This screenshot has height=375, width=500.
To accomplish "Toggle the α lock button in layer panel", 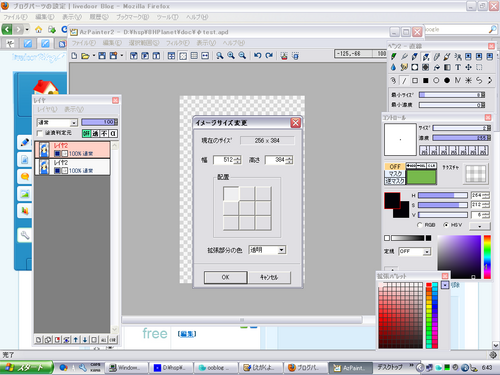I will click(x=113, y=134).
